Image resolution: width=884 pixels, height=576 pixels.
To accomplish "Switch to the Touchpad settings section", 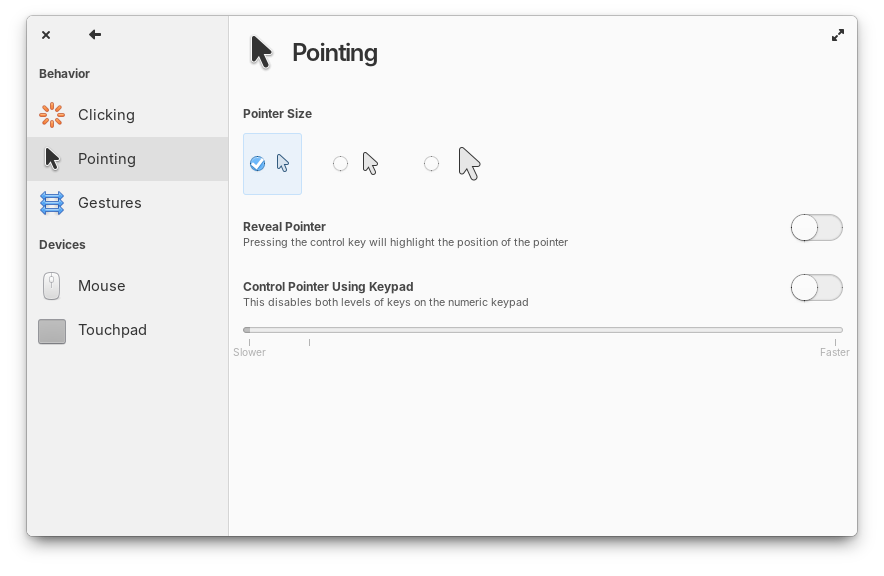I will tap(113, 330).
